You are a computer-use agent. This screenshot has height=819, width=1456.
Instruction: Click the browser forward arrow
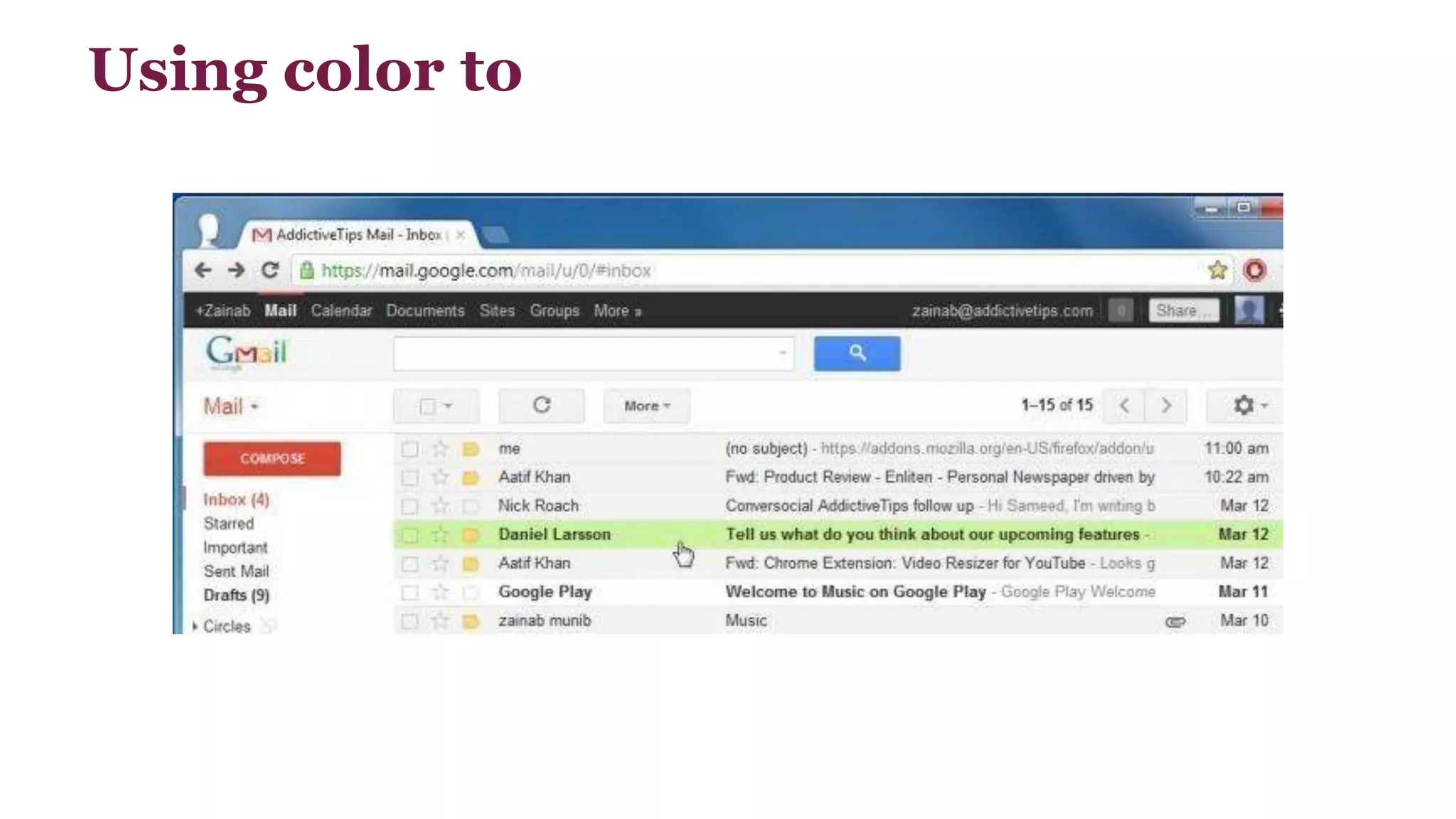point(236,270)
